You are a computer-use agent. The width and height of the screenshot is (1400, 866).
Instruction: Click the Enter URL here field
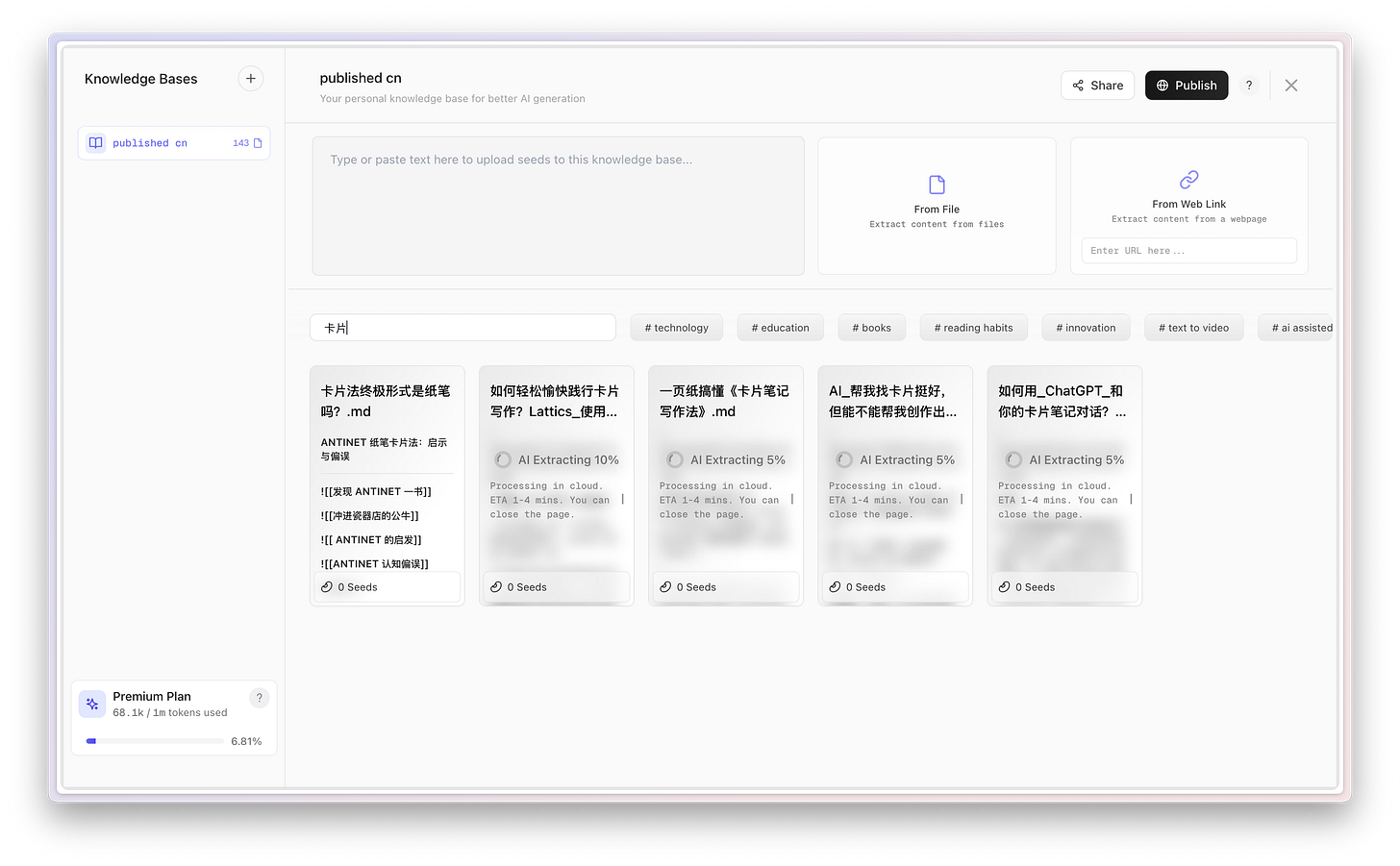(1188, 250)
